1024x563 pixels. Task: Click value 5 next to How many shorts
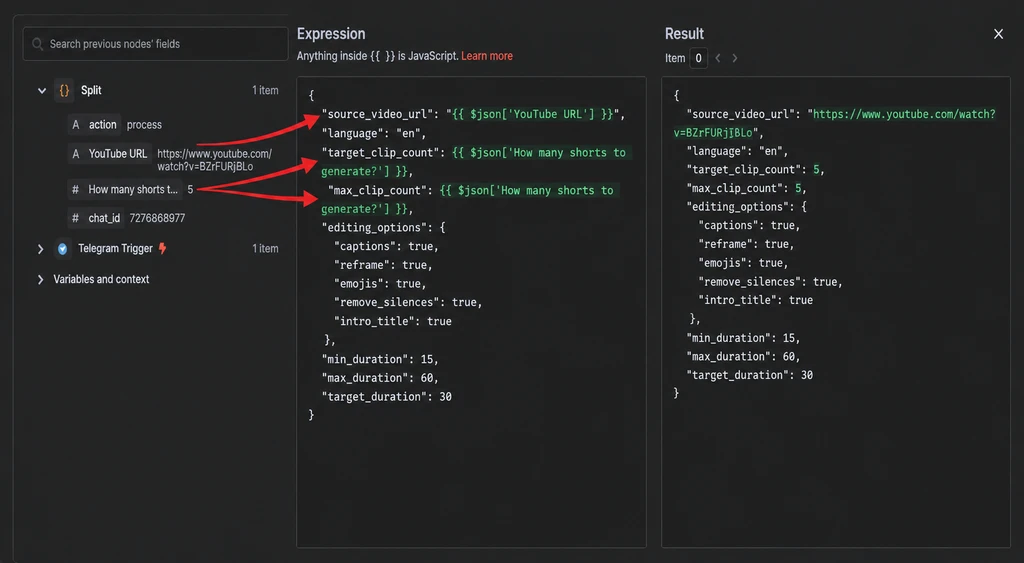[x=190, y=189]
